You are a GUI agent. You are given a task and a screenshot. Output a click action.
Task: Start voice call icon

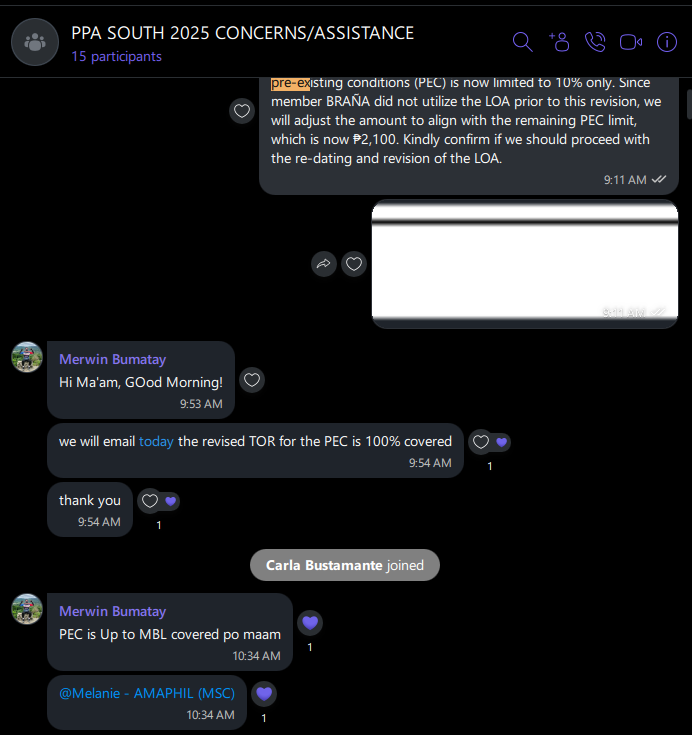click(x=595, y=42)
